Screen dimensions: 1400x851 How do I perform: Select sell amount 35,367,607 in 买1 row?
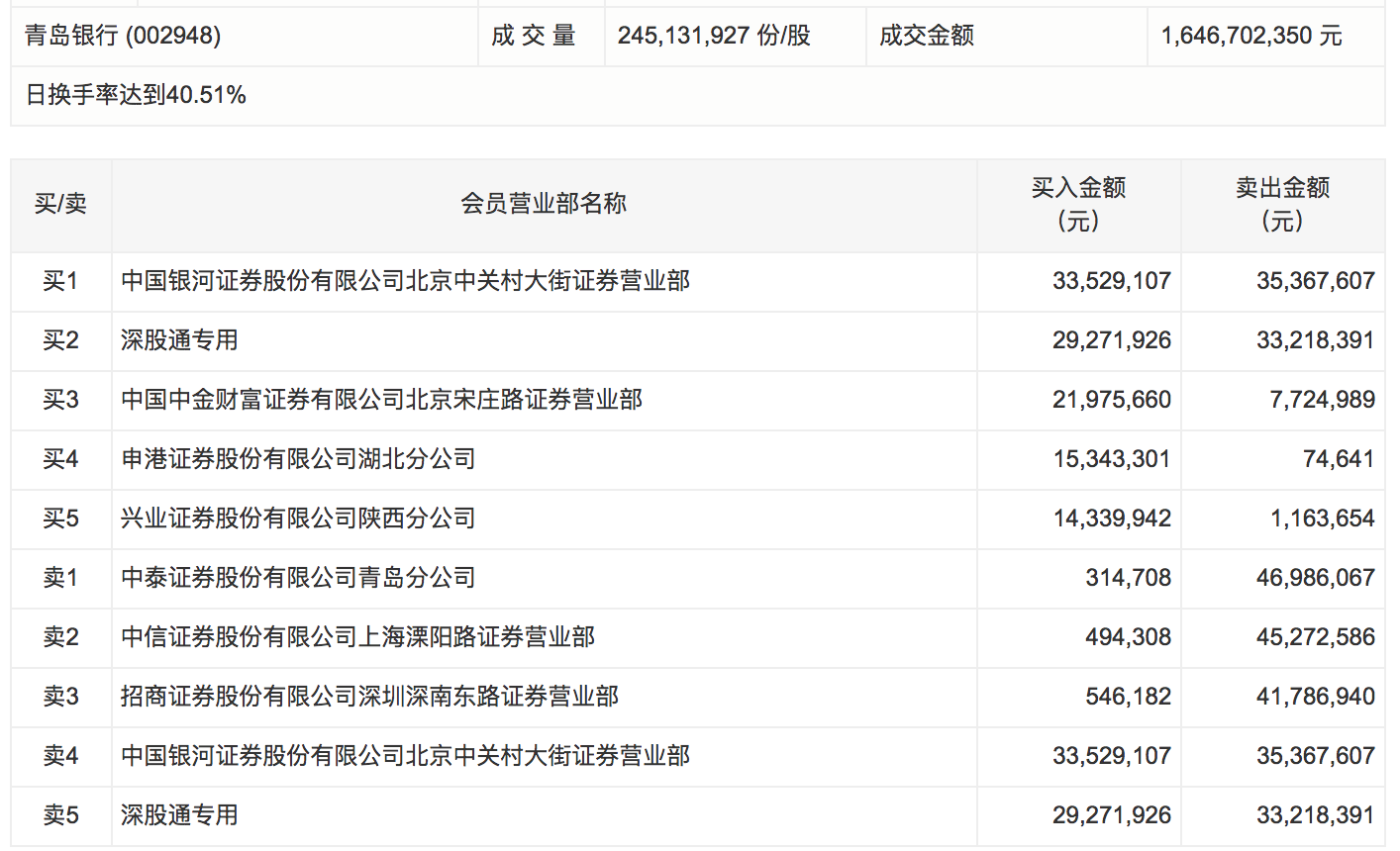point(1316,281)
